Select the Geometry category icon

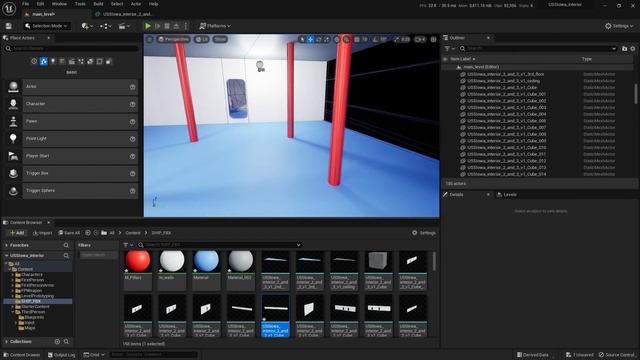(90, 62)
